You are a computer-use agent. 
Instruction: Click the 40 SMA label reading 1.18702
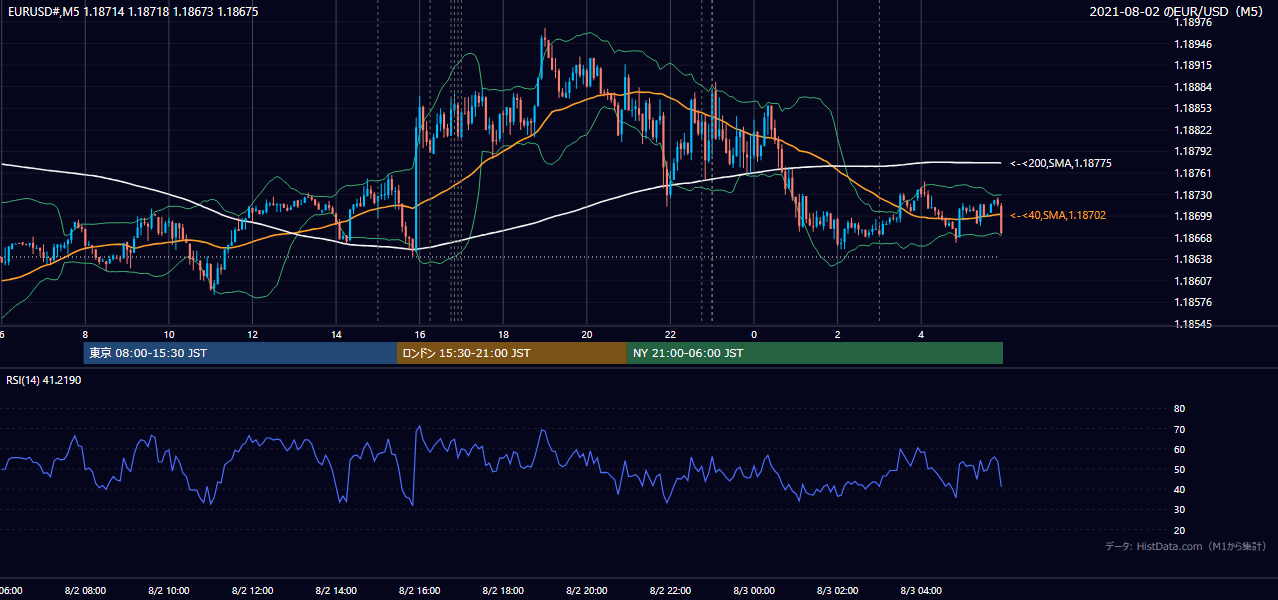pyautogui.click(x=1058, y=215)
